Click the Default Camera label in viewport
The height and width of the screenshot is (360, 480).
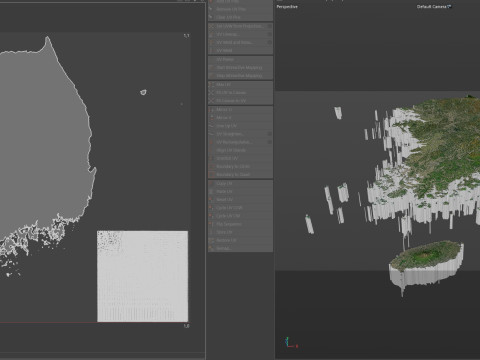coord(434,7)
